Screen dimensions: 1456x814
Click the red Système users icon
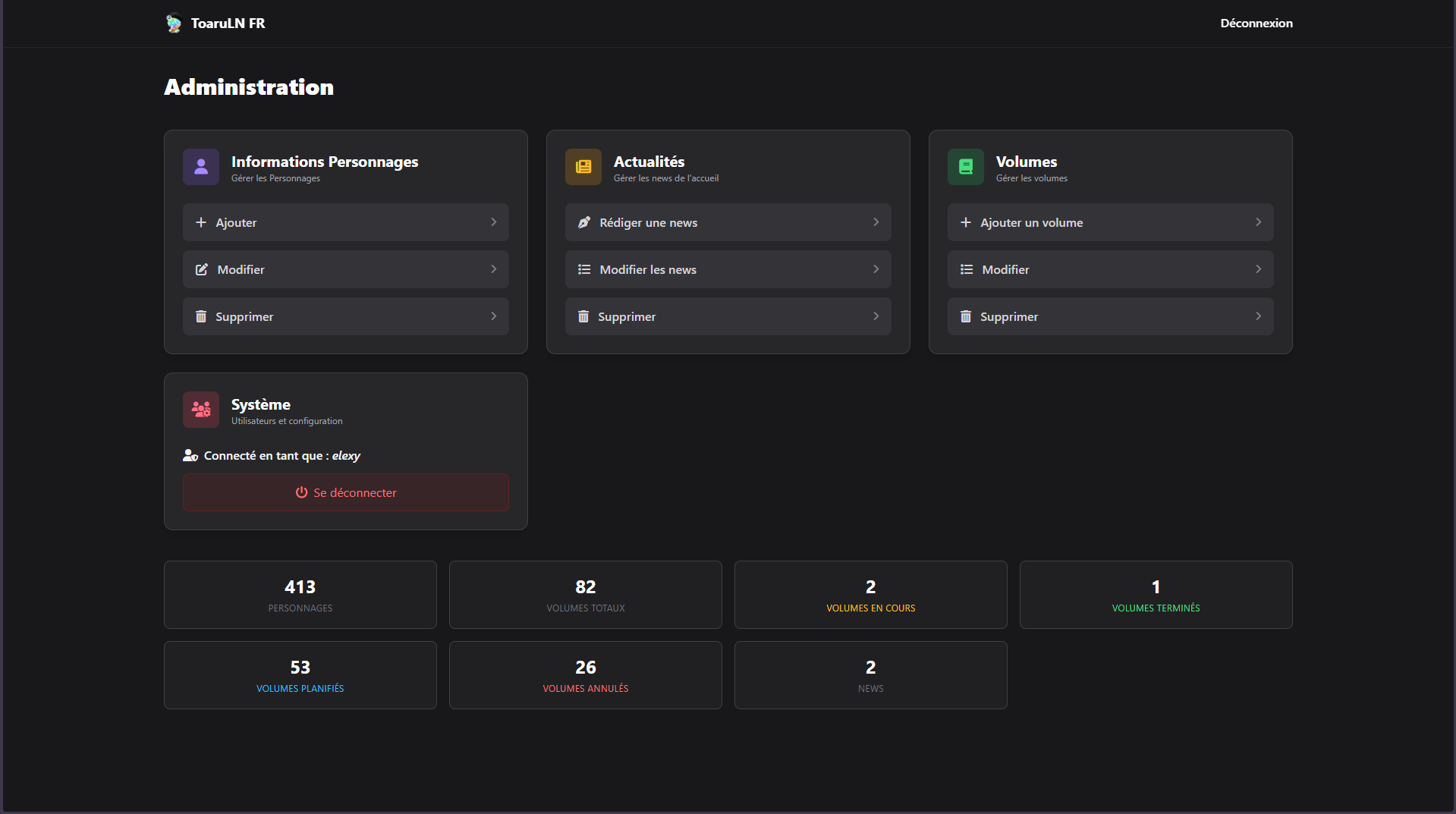(201, 410)
